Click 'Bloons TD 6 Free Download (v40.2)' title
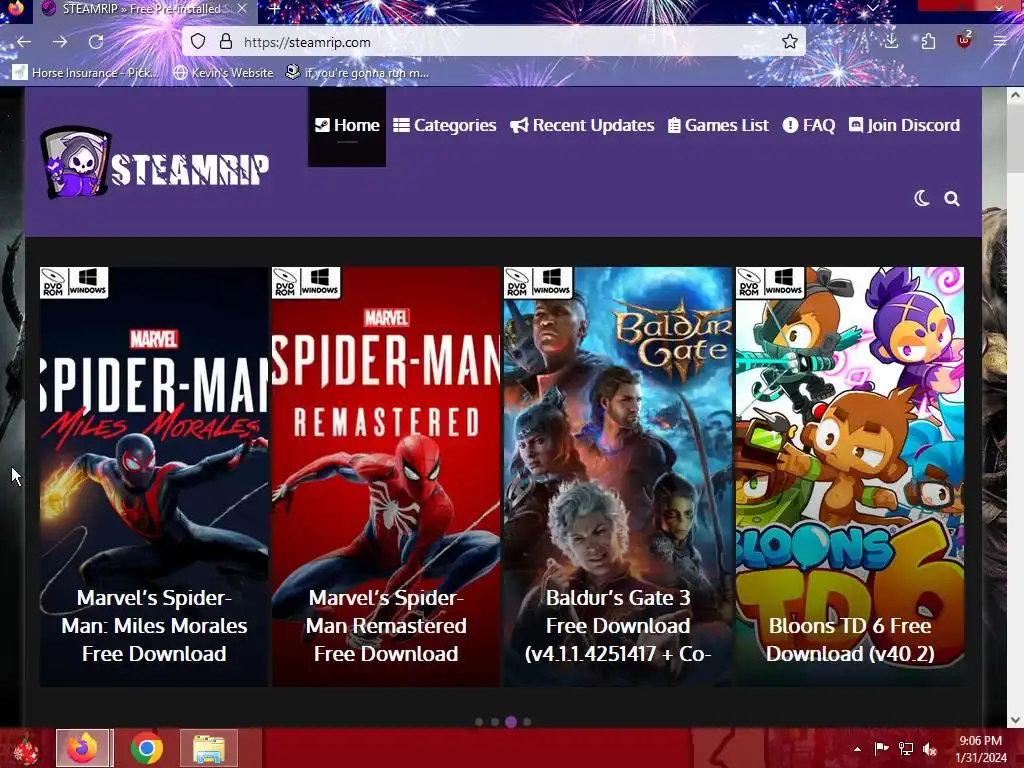 coord(850,639)
